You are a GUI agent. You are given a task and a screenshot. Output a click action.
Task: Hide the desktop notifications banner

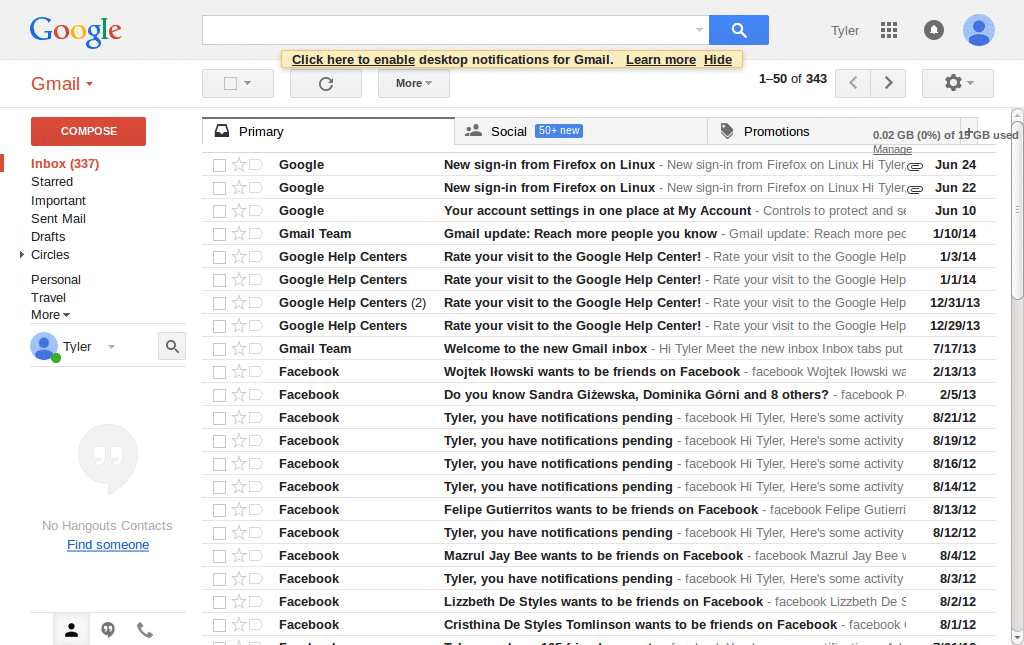[x=718, y=59]
